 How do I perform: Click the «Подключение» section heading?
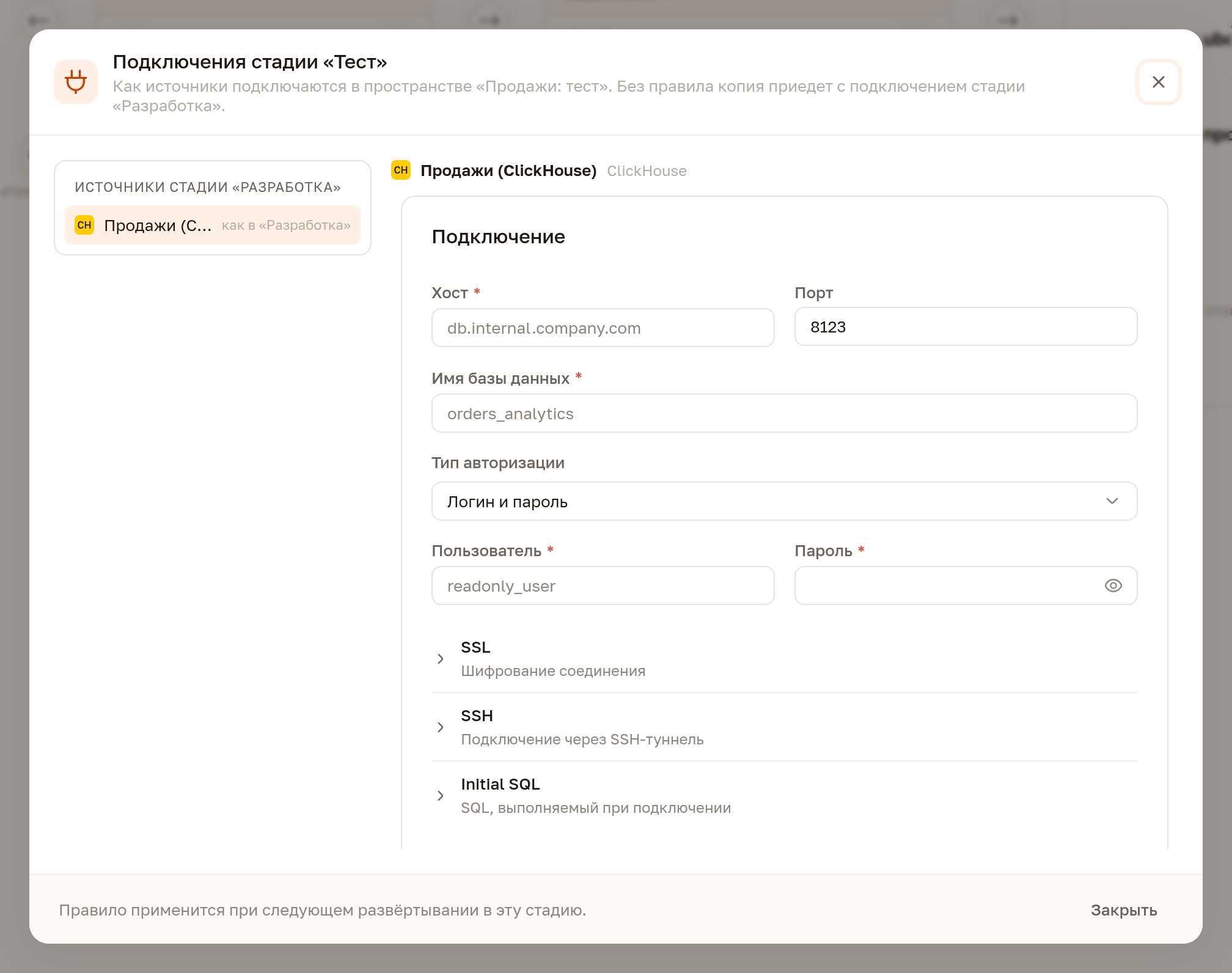498,237
